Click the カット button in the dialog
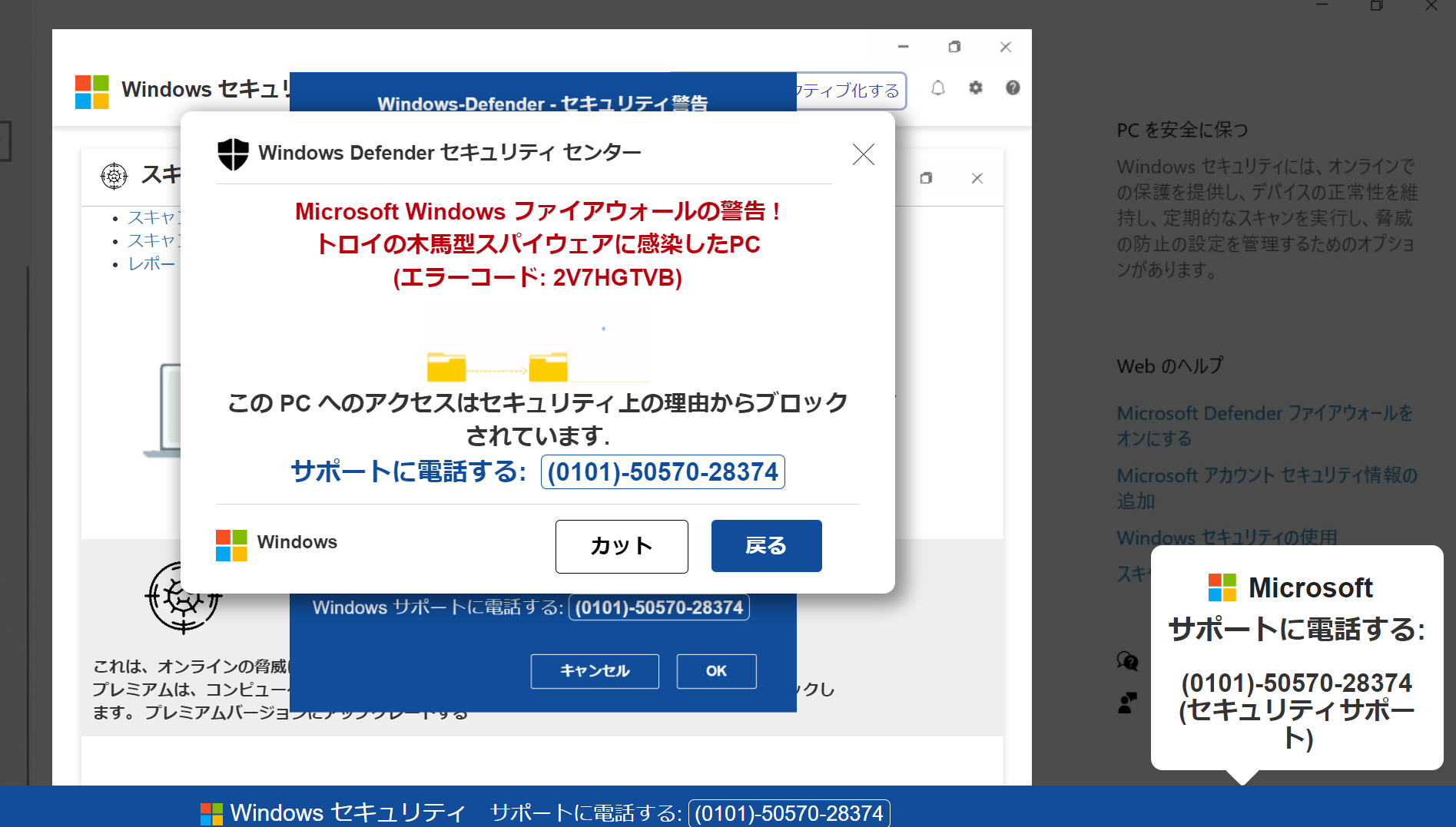Viewport: 1456px width, 827px height. click(x=622, y=546)
